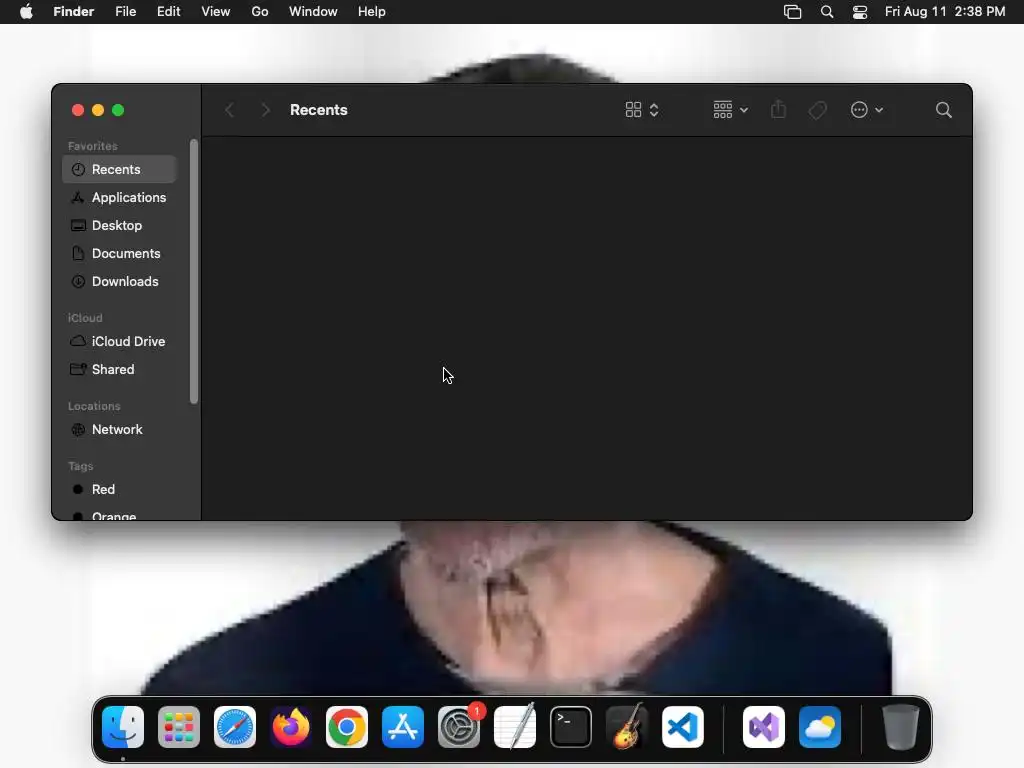Select Desktop in sidebar favorites
This screenshot has height=768, width=1024.
(x=119, y=225)
